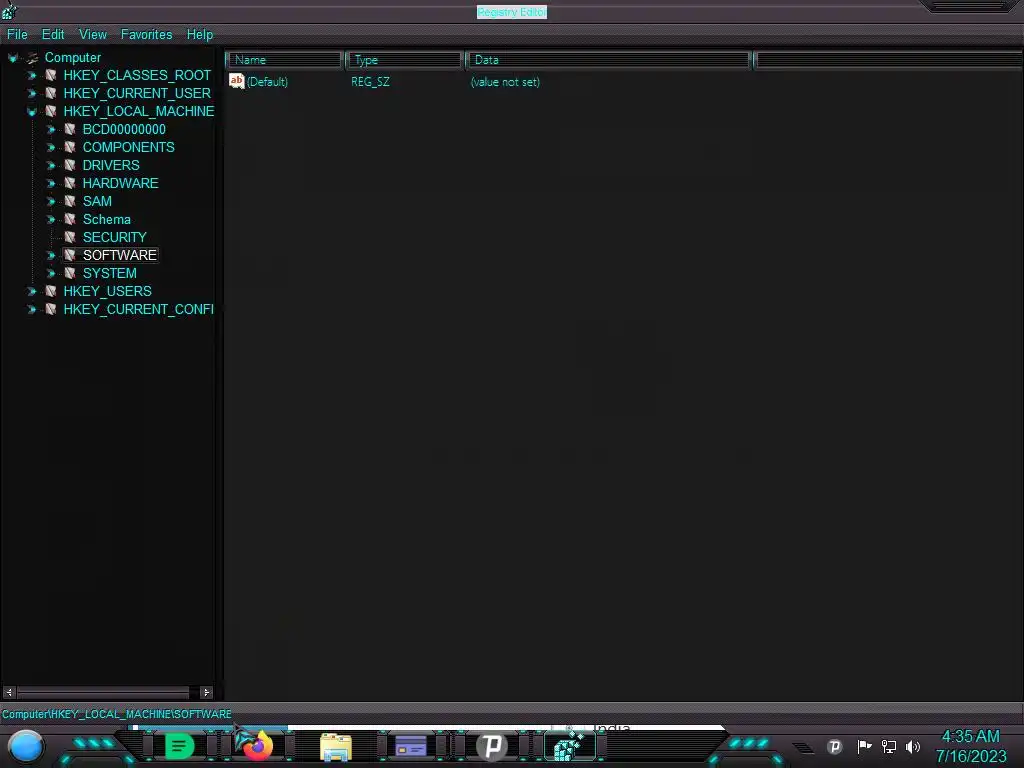This screenshot has width=1024, height=768.
Task: Expand HKEY_USERS arrow
Action: pyautogui.click(x=31, y=291)
